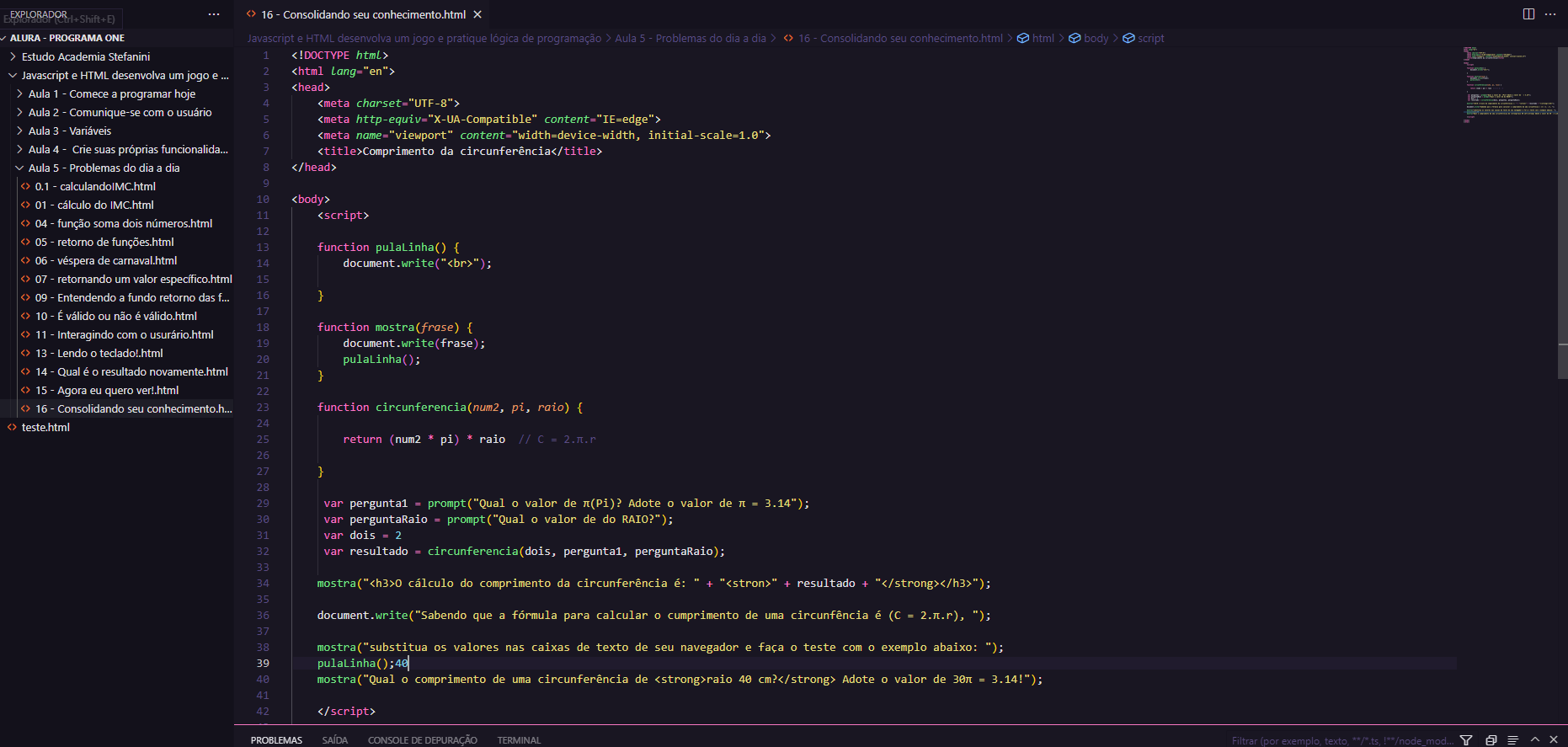
Task: Click the 'html' breadcrumb symbol icon
Action: coord(1023,38)
